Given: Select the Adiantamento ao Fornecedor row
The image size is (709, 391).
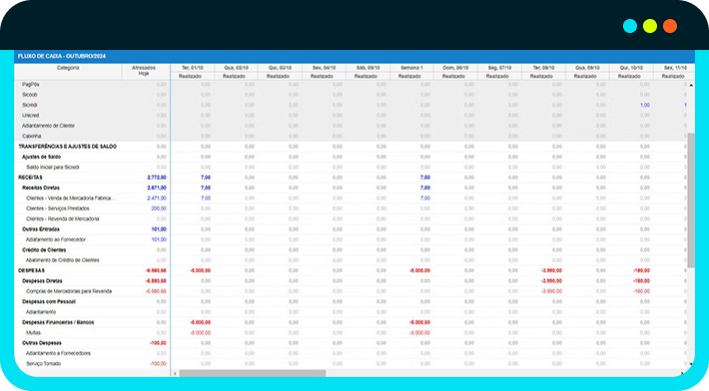Looking at the screenshot, I should point(352,240).
